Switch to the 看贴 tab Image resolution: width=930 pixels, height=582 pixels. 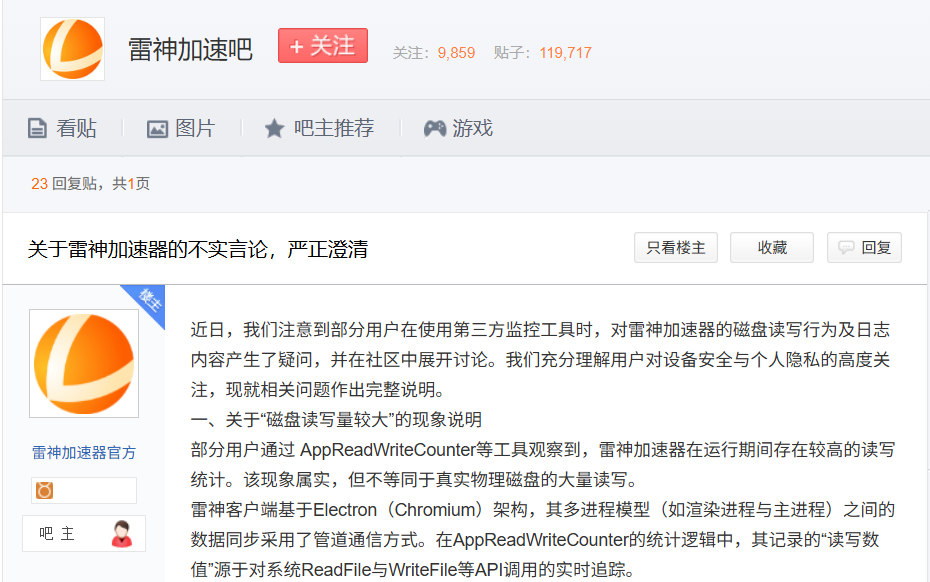tap(63, 128)
